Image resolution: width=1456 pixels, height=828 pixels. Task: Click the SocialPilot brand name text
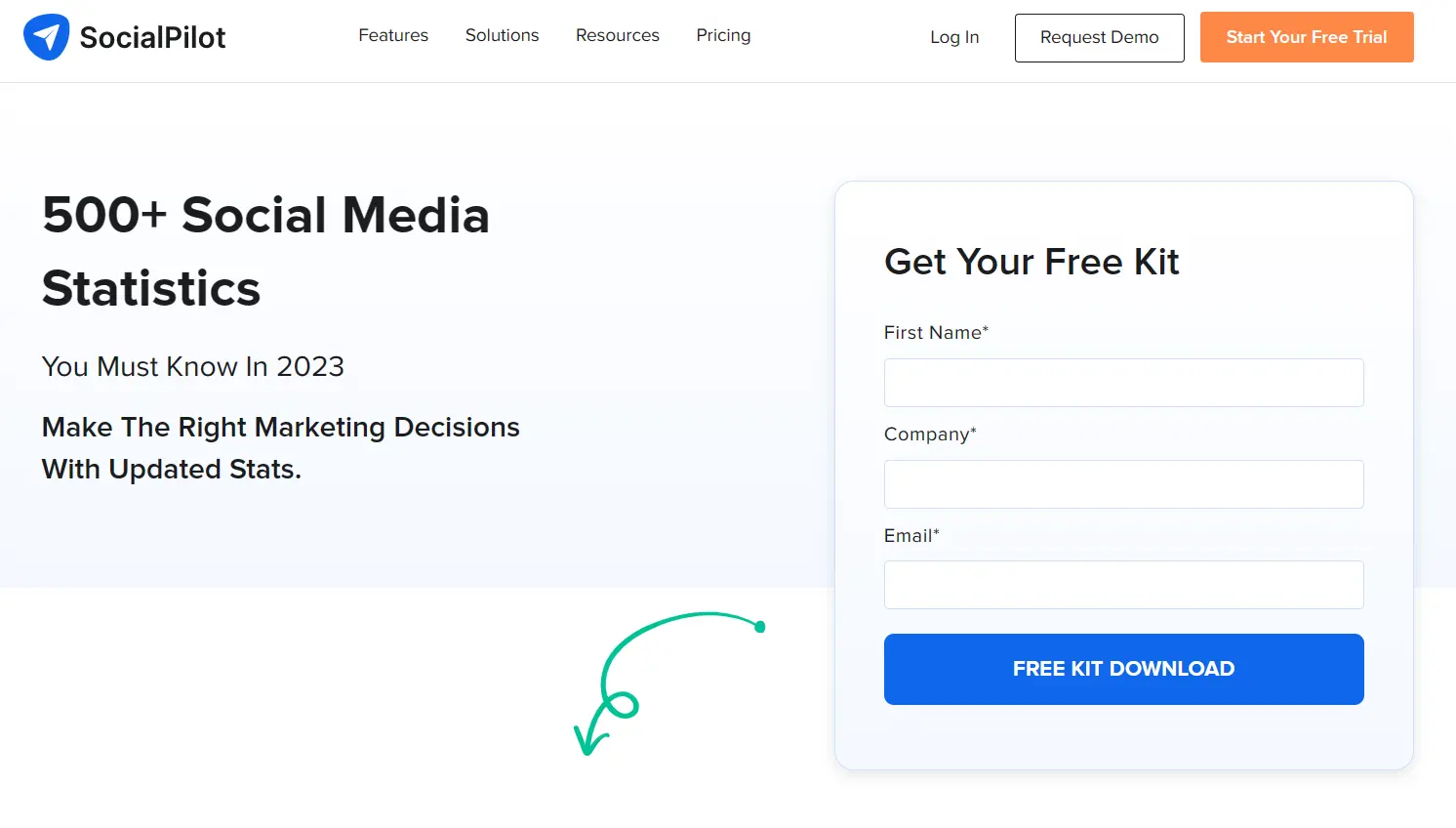[154, 36]
